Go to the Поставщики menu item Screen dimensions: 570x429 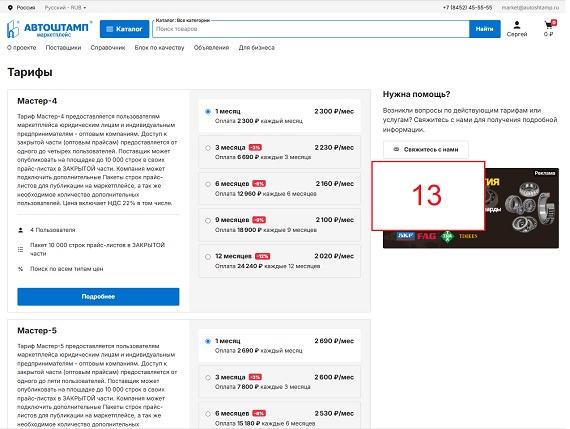(63, 48)
